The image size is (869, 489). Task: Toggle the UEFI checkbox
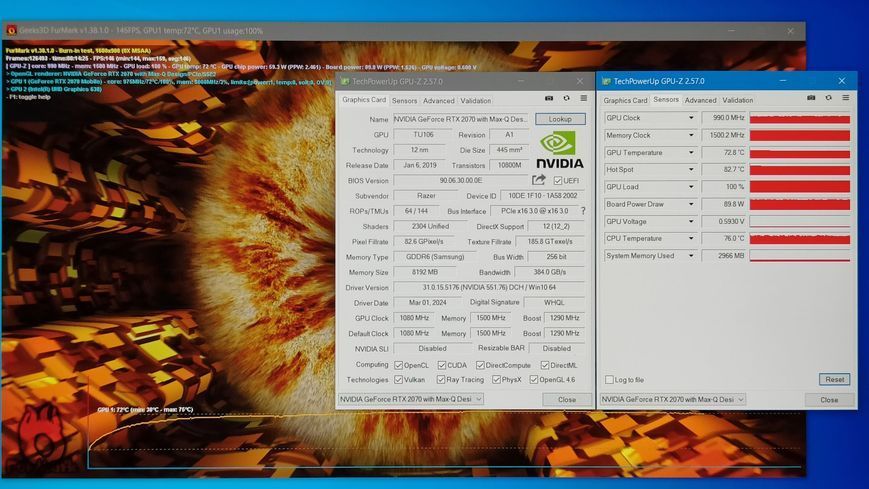tap(558, 181)
